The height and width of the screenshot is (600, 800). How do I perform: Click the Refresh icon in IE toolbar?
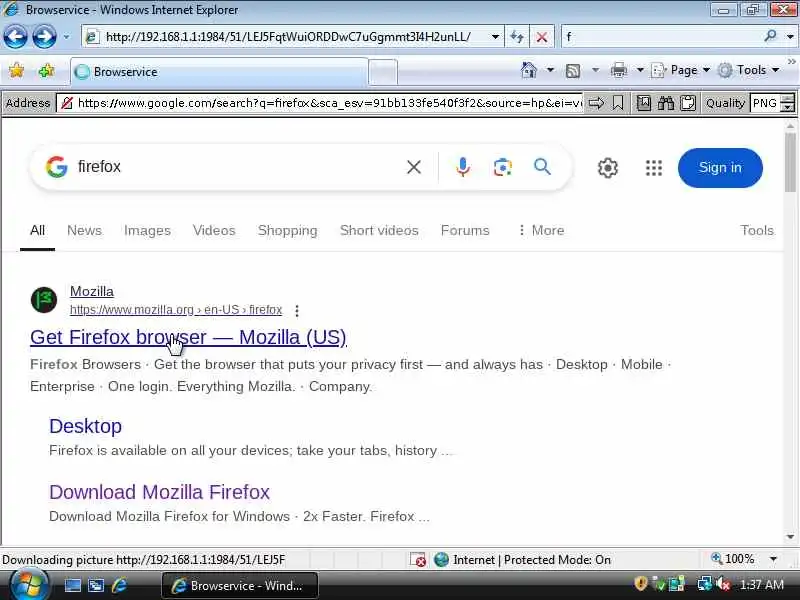pos(517,37)
